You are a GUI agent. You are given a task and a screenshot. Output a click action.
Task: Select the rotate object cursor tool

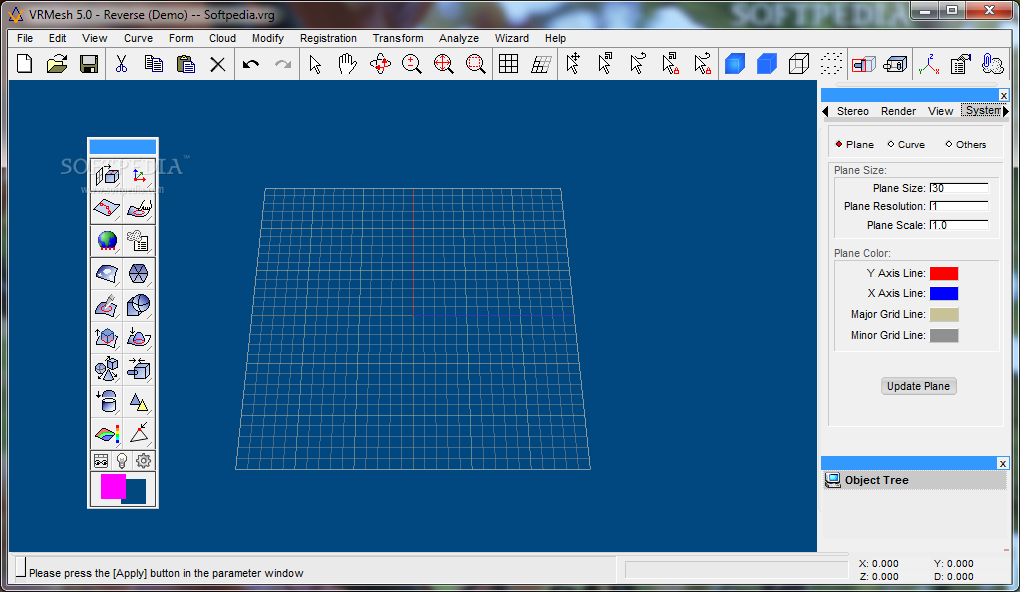click(x=638, y=64)
